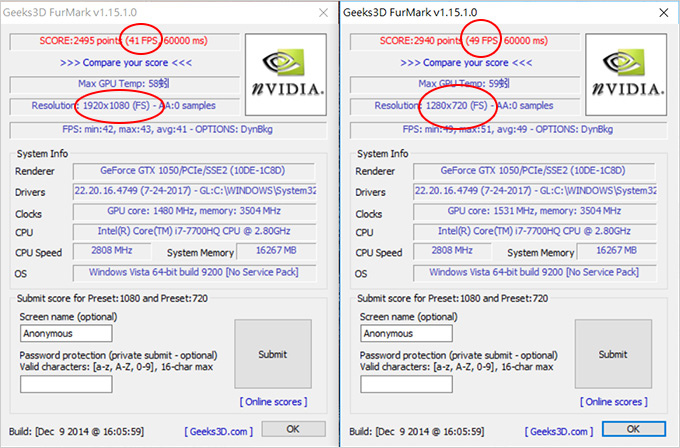
Task: Open Compare your score link in left window
Action: click(126, 63)
